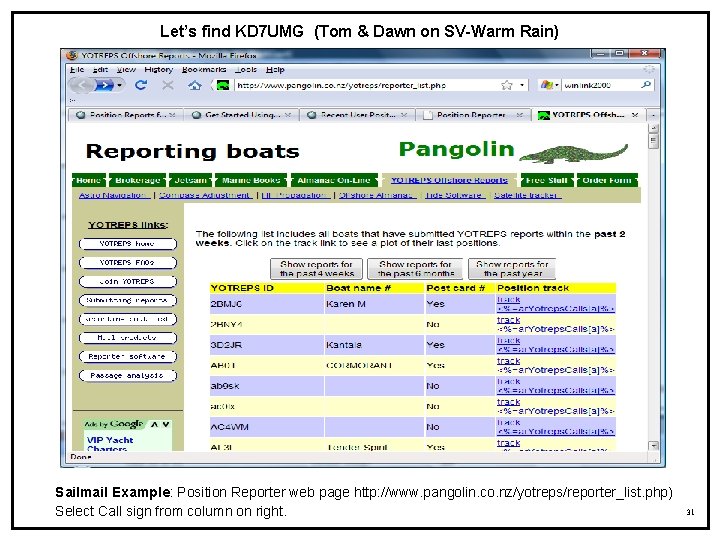The image size is (720, 540).
Task: Go to the Home page icon
Action: click(x=194, y=85)
